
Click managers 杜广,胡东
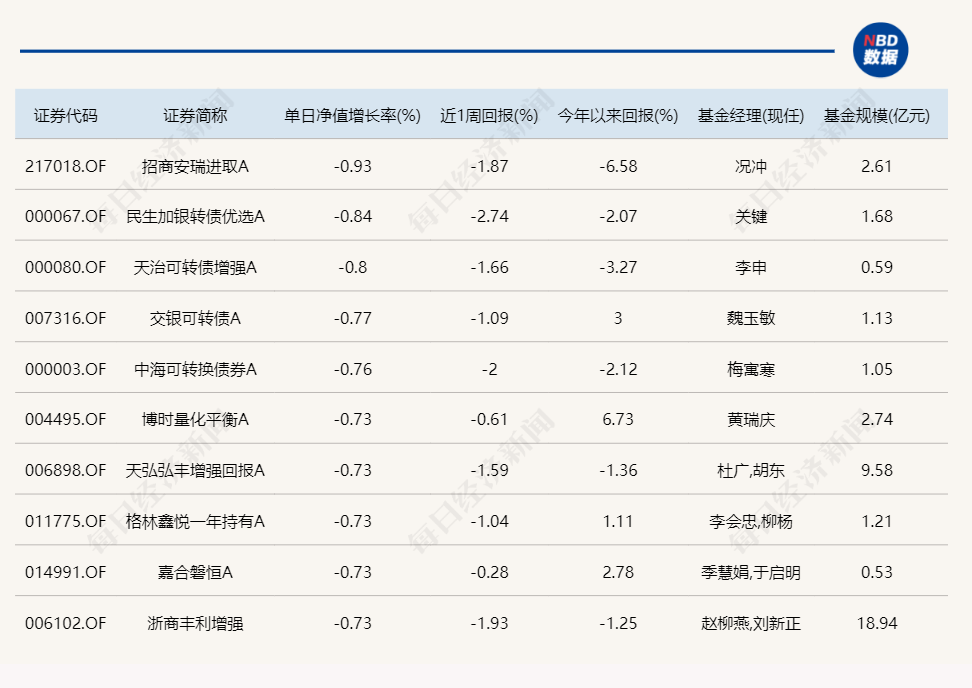pyautogui.click(x=751, y=470)
